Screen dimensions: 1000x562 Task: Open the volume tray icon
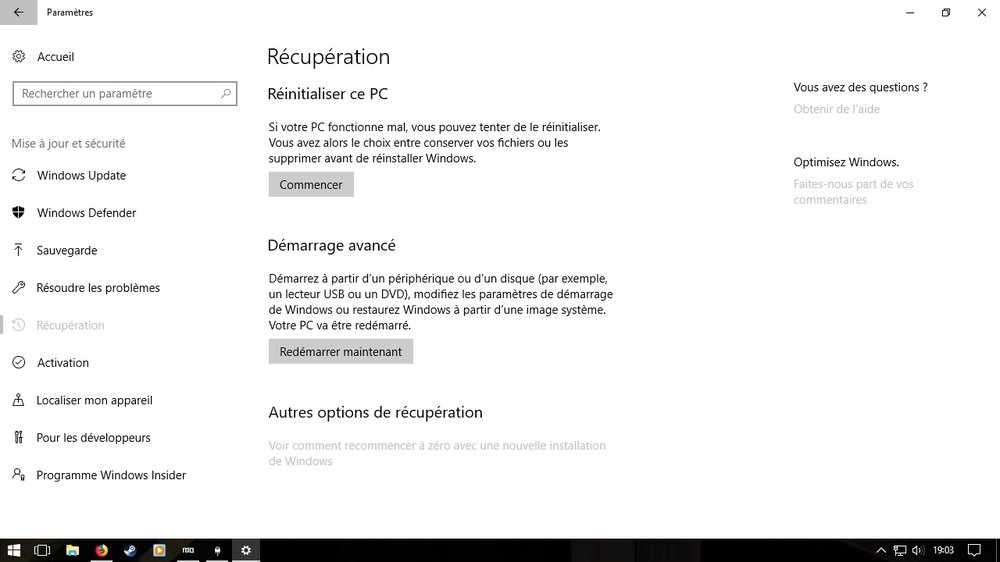918,550
